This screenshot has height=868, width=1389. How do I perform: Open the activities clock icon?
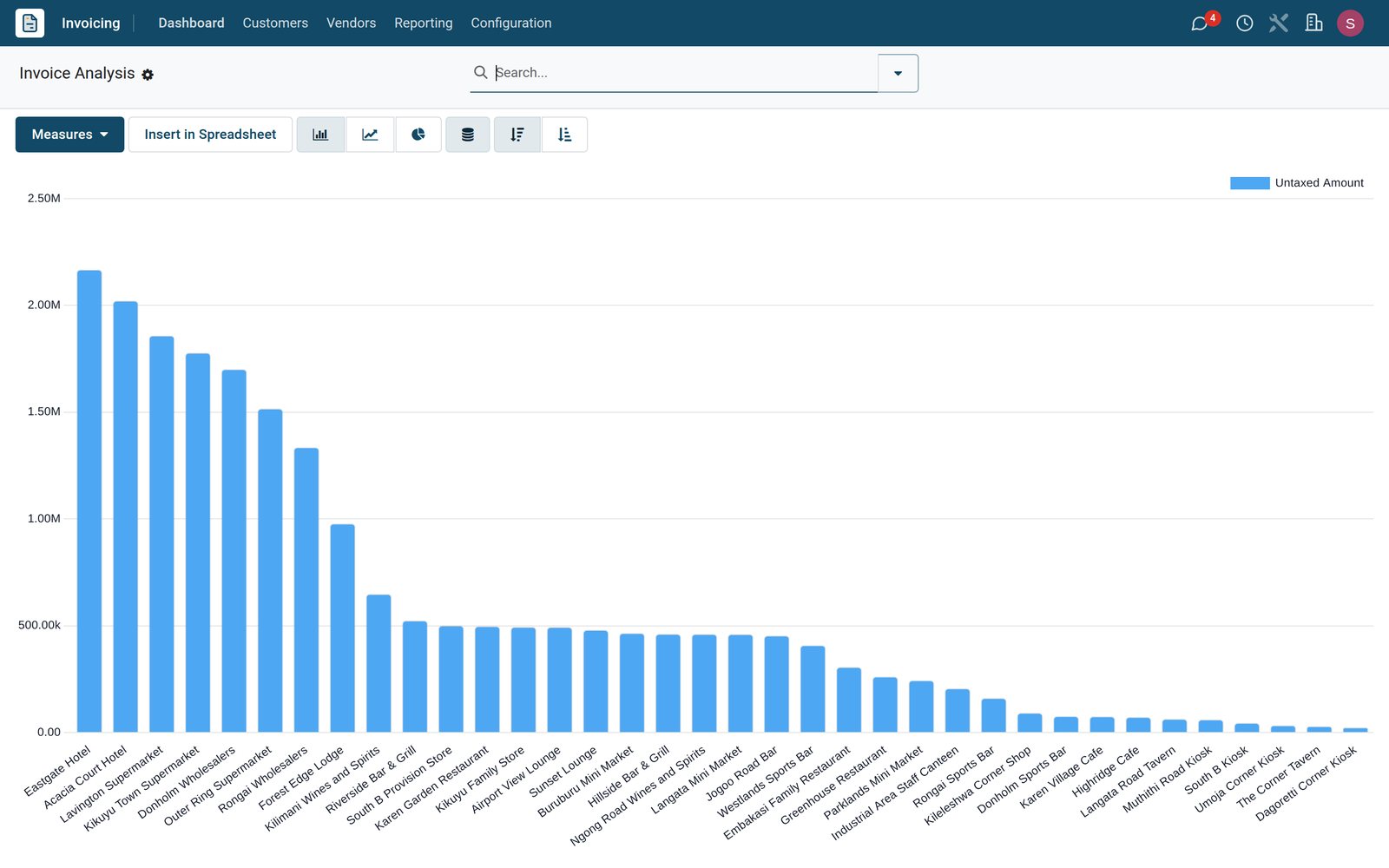(x=1244, y=23)
